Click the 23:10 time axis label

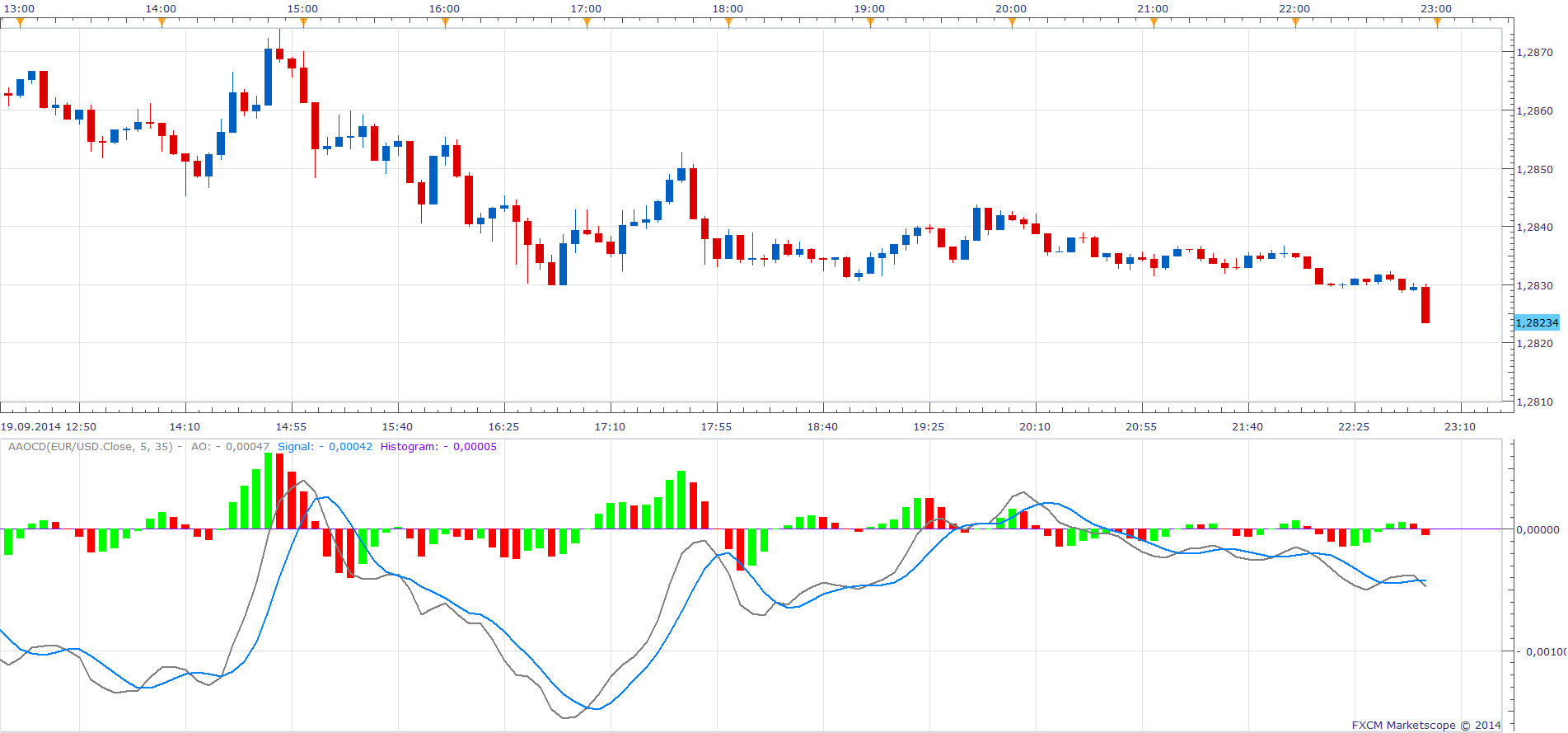pyautogui.click(x=1460, y=427)
